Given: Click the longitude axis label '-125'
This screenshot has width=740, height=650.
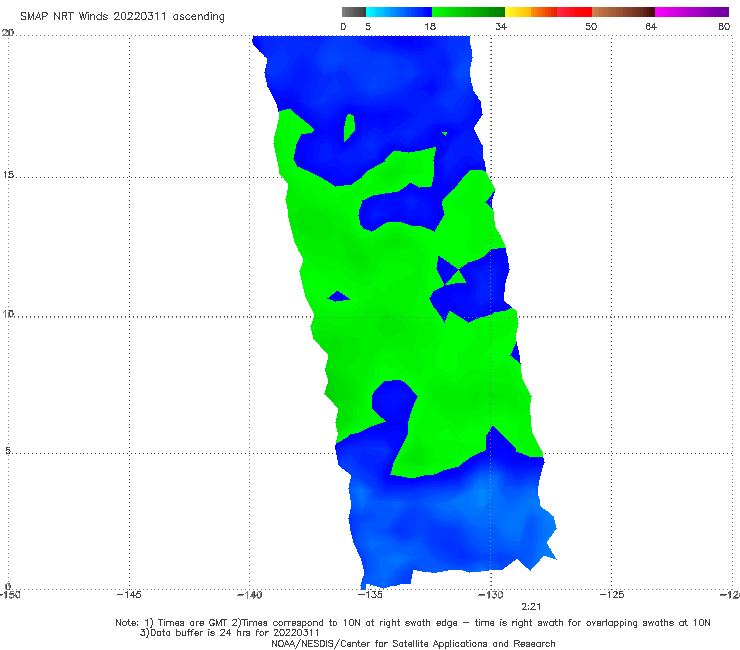Looking at the screenshot, I should 612,595.
